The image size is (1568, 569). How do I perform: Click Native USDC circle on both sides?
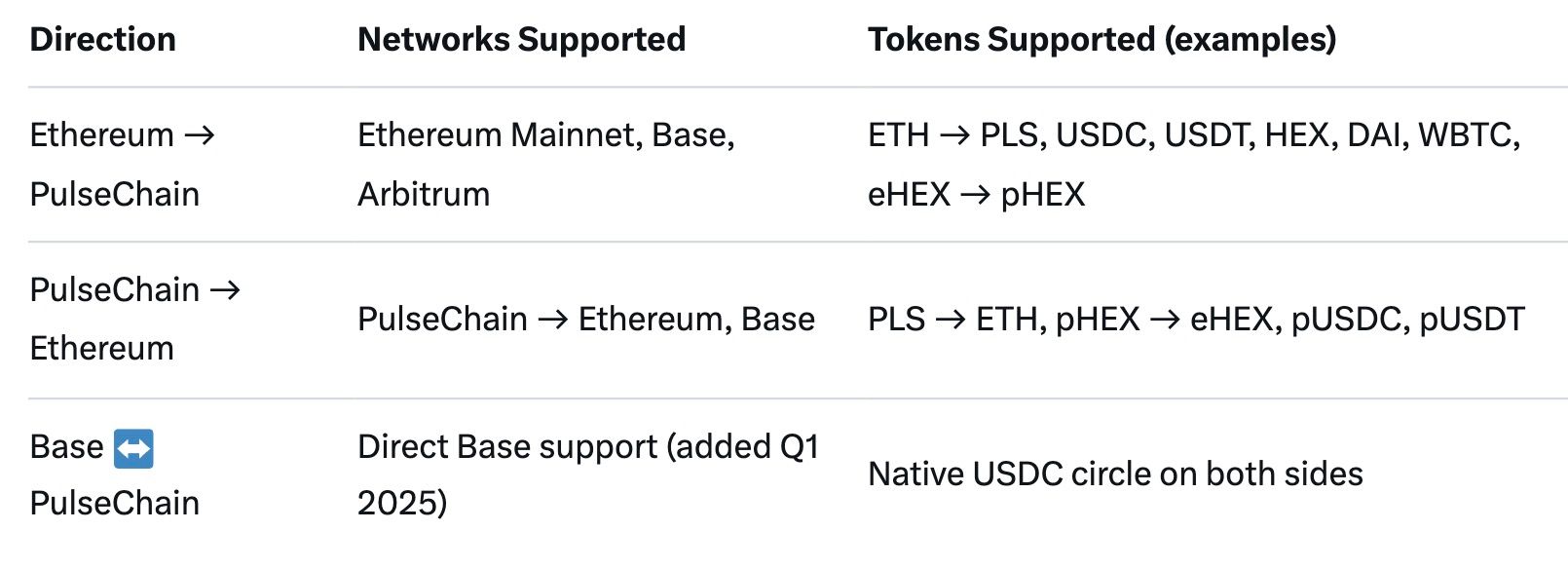(1115, 474)
